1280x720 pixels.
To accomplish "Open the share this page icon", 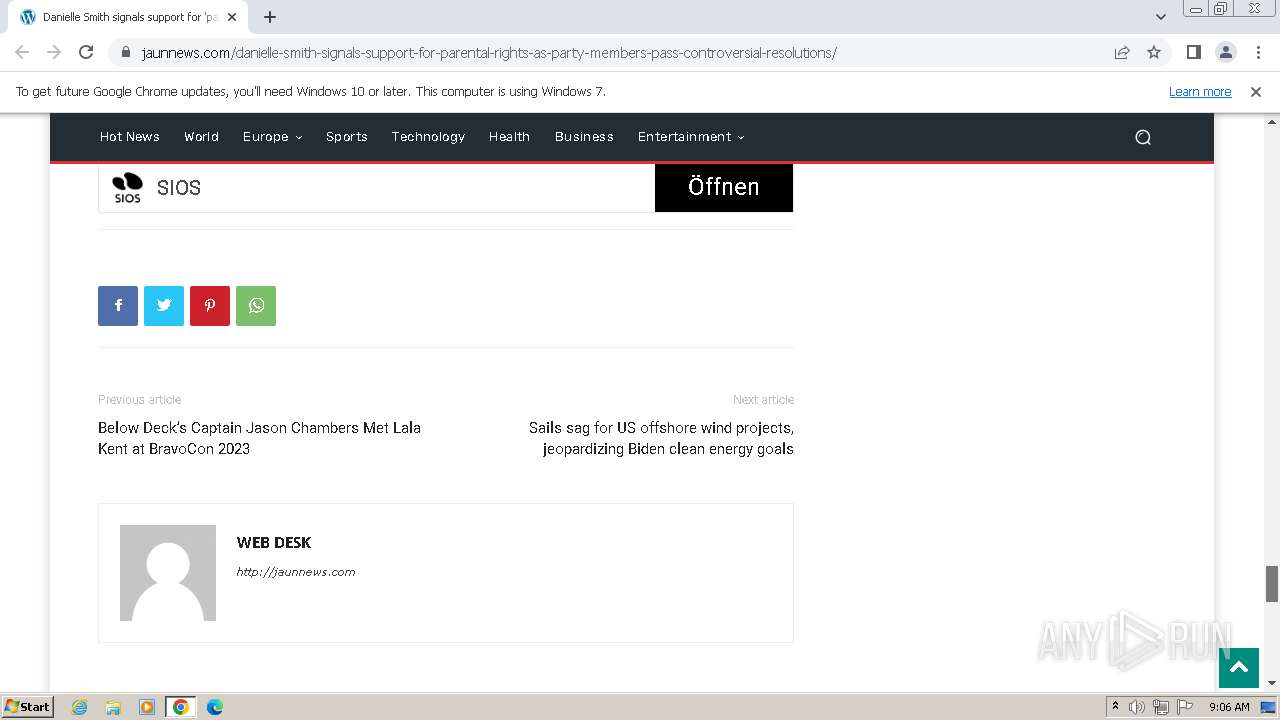I will tap(1122, 52).
